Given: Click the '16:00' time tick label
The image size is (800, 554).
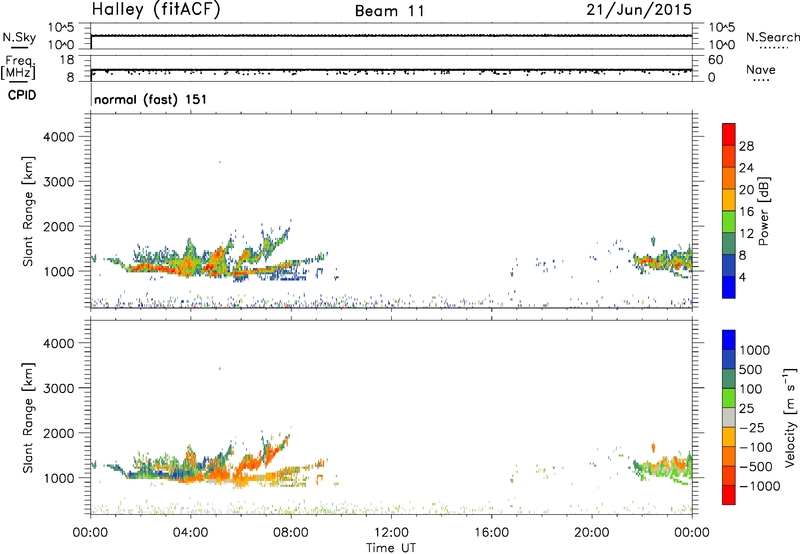Looking at the screenshot, I should click(491, 533).
